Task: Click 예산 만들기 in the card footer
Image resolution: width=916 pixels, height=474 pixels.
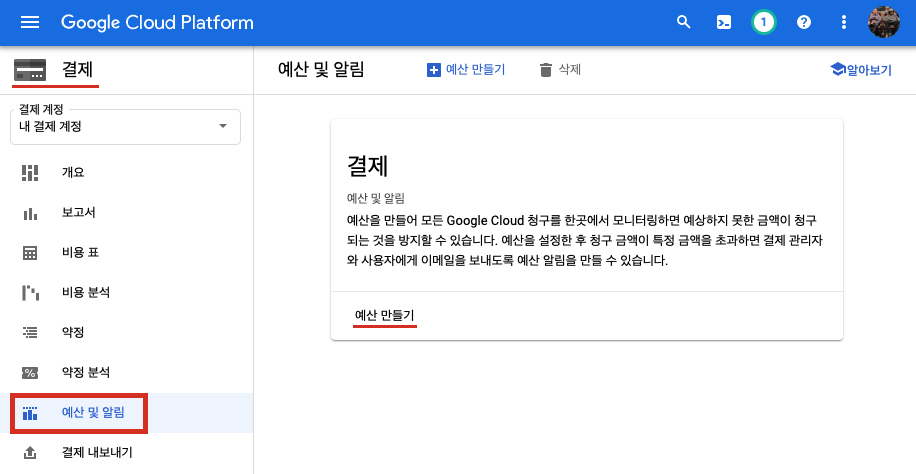Action: pyautogui.click(x=384, y=316)
